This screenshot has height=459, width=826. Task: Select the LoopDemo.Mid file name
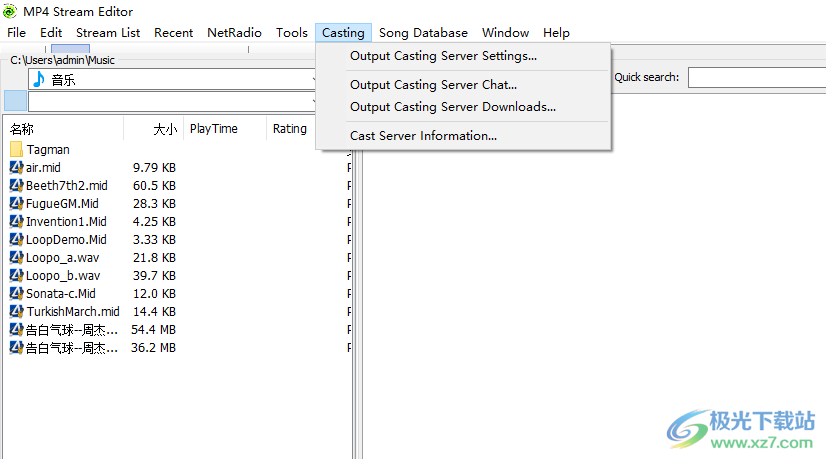[66, 239]
